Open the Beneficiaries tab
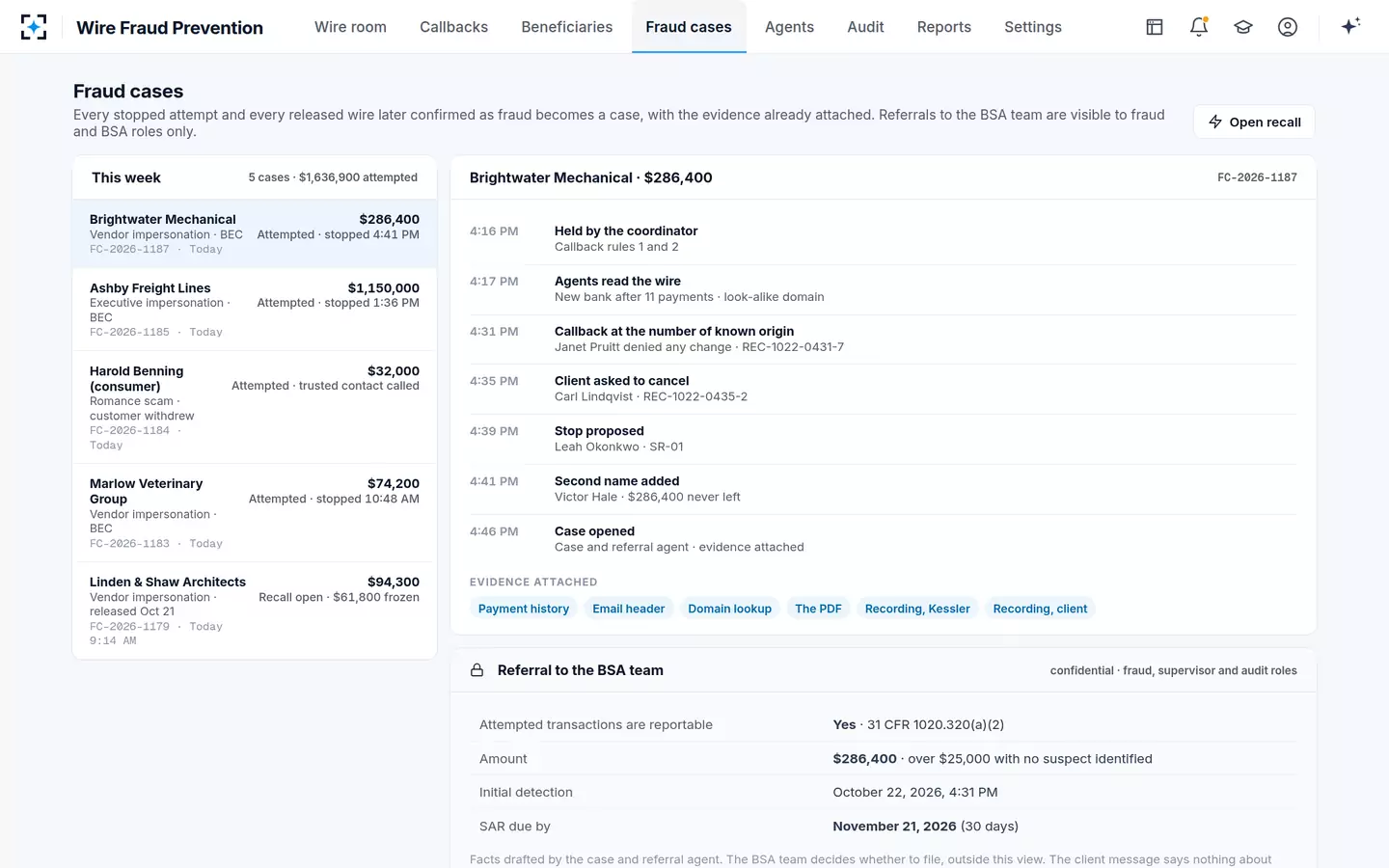This screenshot has width=1389, height=868. [567, 27]
